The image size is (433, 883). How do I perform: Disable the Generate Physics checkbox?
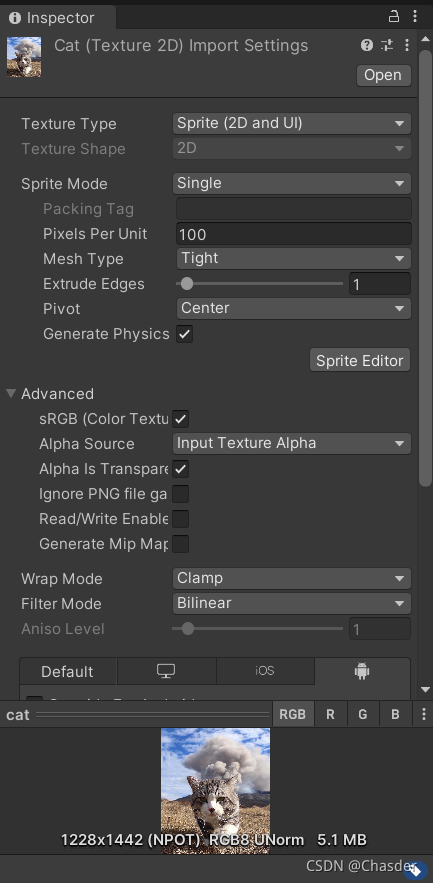click(x=184, y=334)
